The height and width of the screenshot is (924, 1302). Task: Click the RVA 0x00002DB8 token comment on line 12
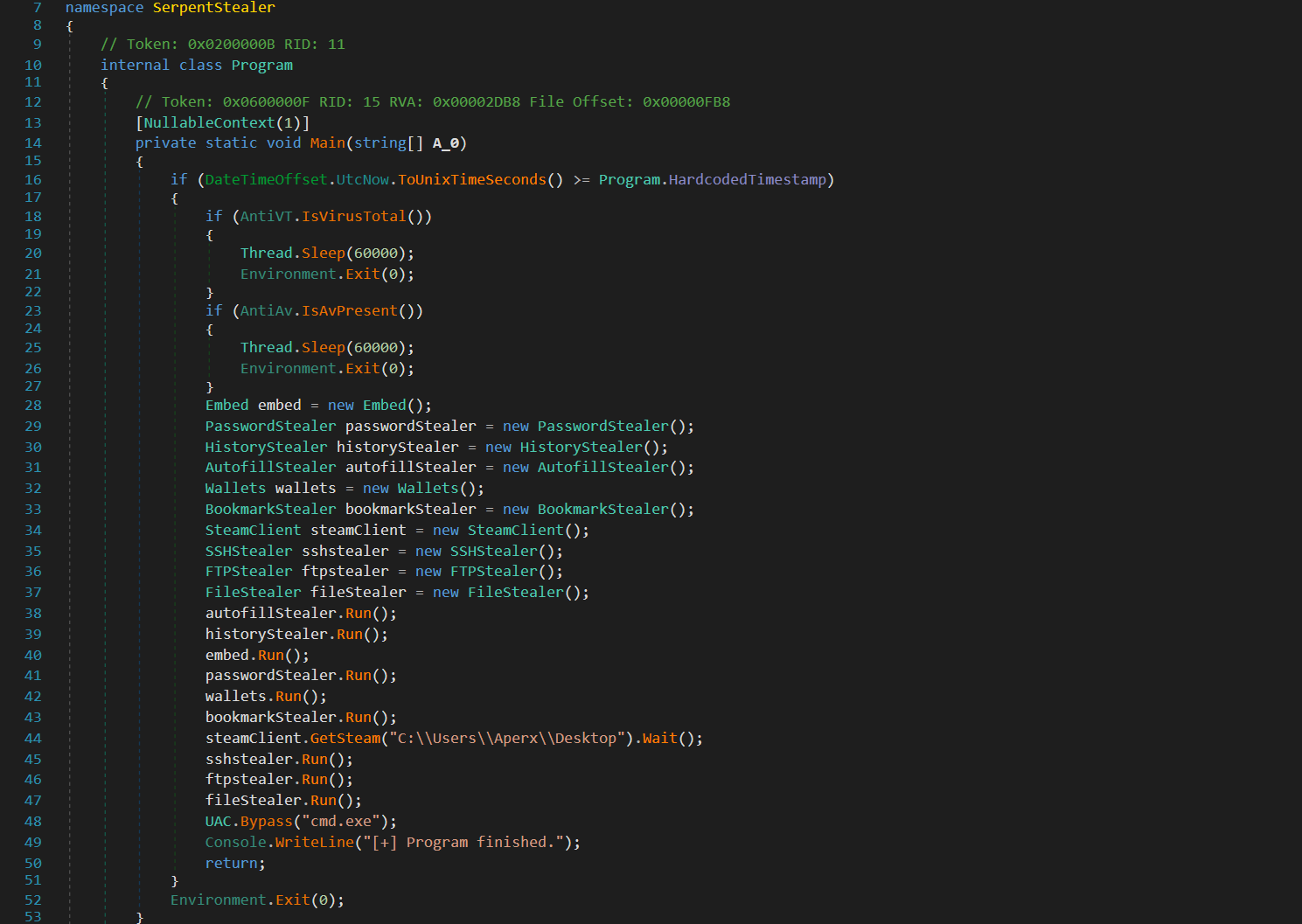433,102
